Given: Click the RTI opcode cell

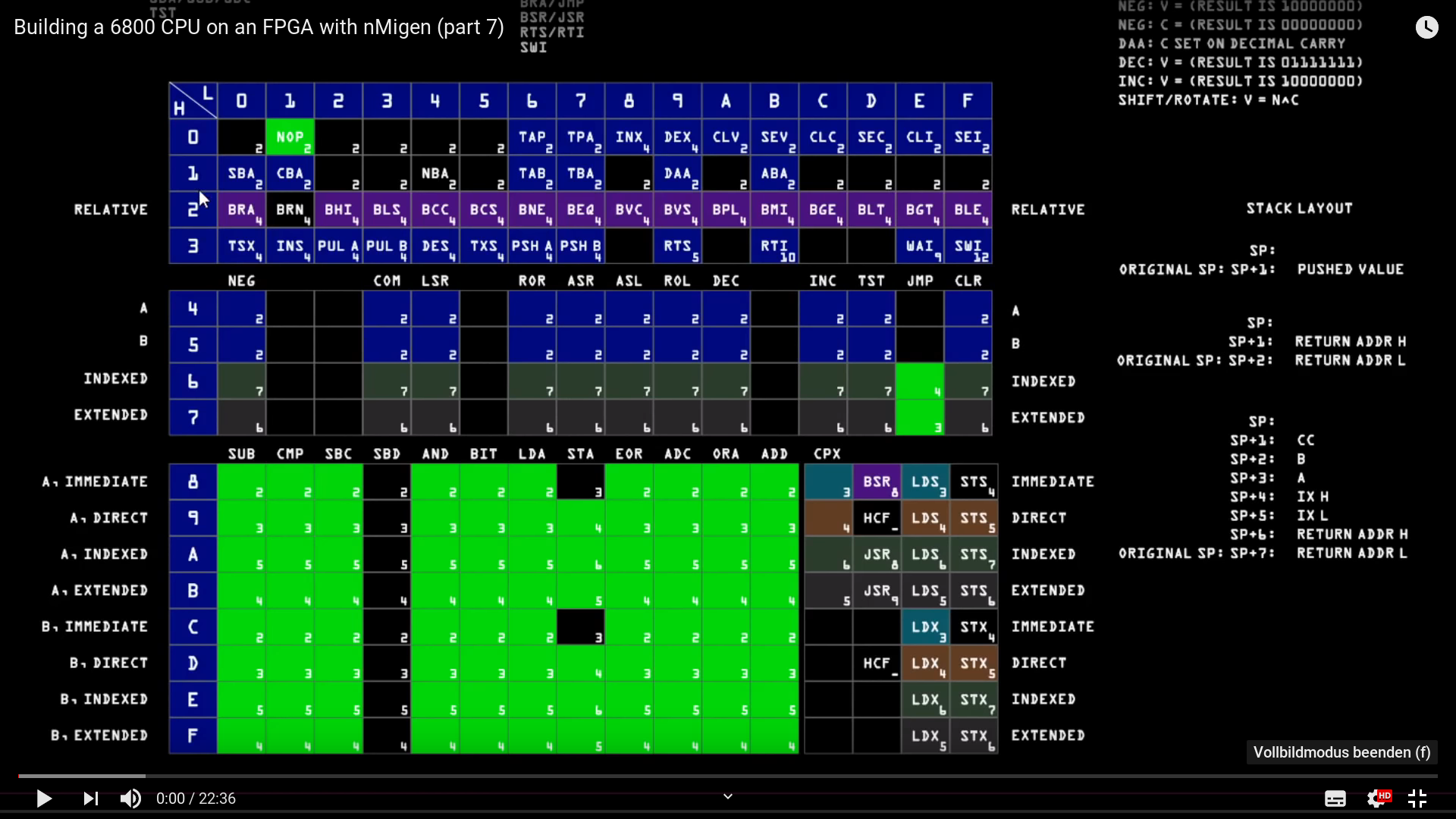Looking at the screenshot, I should tap(774, 246).
